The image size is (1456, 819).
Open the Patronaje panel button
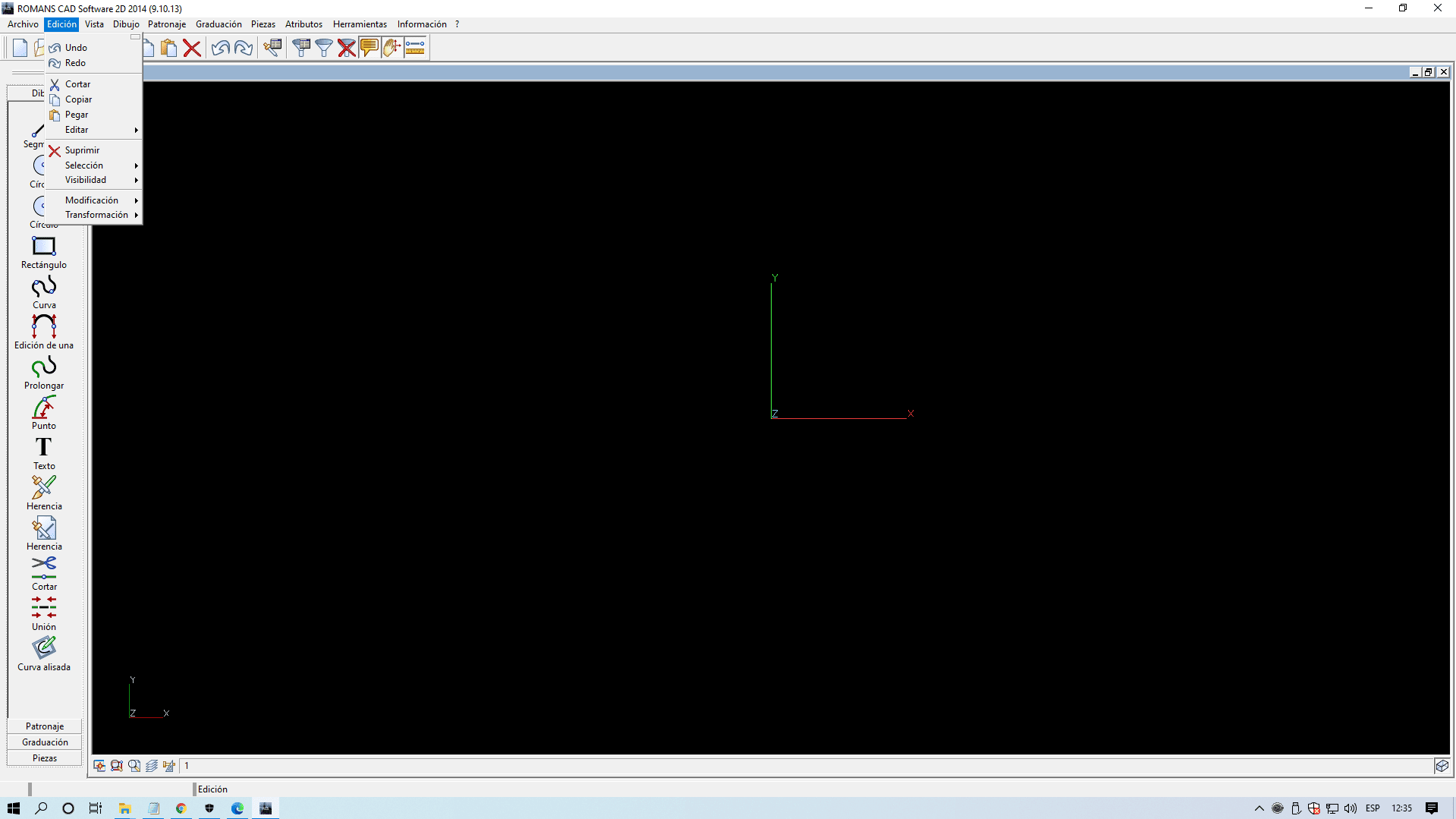coord(45,726)
